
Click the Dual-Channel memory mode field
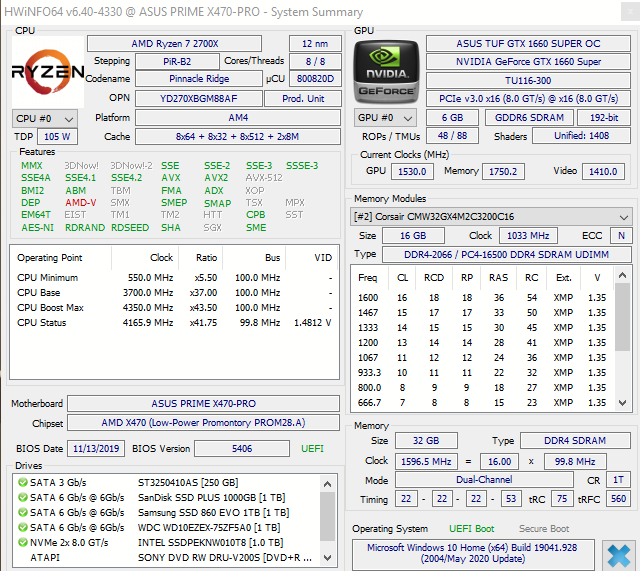484,480
